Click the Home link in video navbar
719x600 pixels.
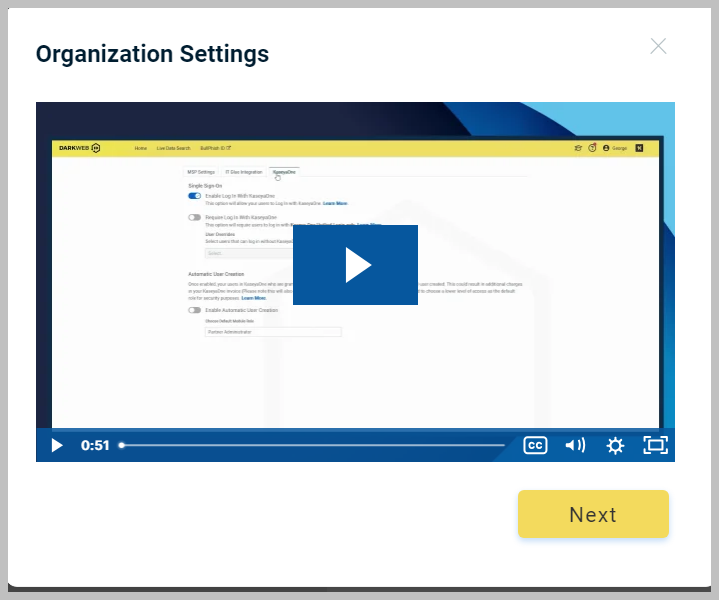[x=141, y=148]
